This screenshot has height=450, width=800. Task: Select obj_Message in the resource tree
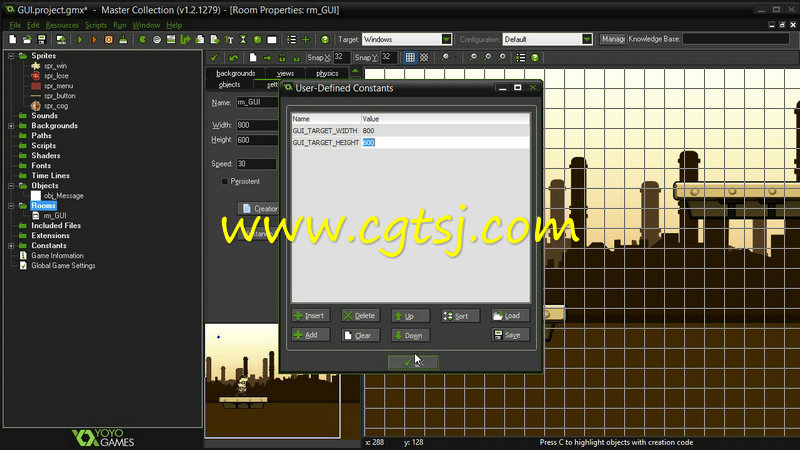click(x=63, y=196)
